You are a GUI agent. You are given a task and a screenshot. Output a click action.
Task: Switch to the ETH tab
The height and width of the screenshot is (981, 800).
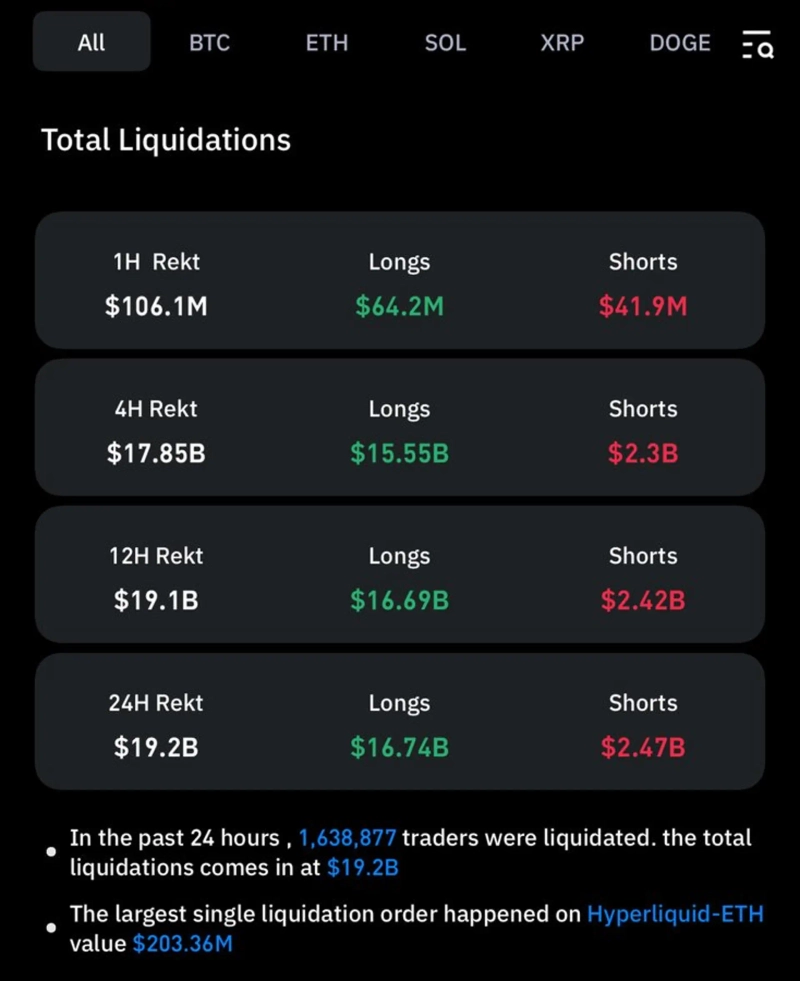326,43
